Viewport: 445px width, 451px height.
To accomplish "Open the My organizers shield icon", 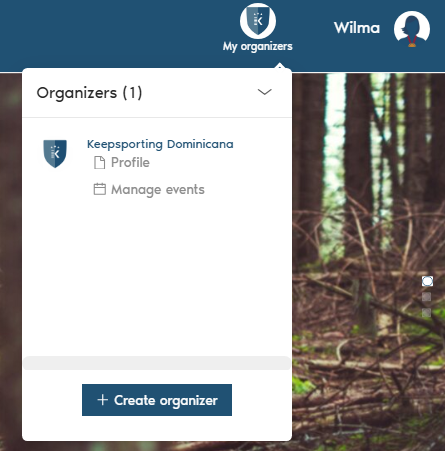I will click(258, 21).
